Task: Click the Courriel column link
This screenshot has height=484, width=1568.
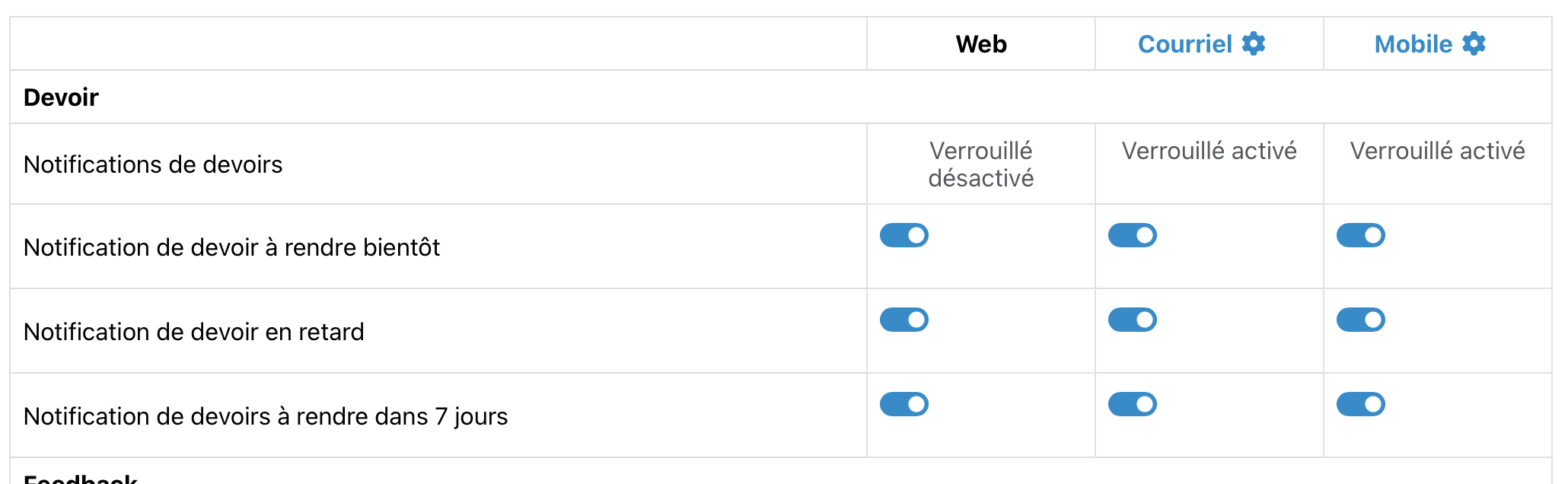Action: 1184,44
